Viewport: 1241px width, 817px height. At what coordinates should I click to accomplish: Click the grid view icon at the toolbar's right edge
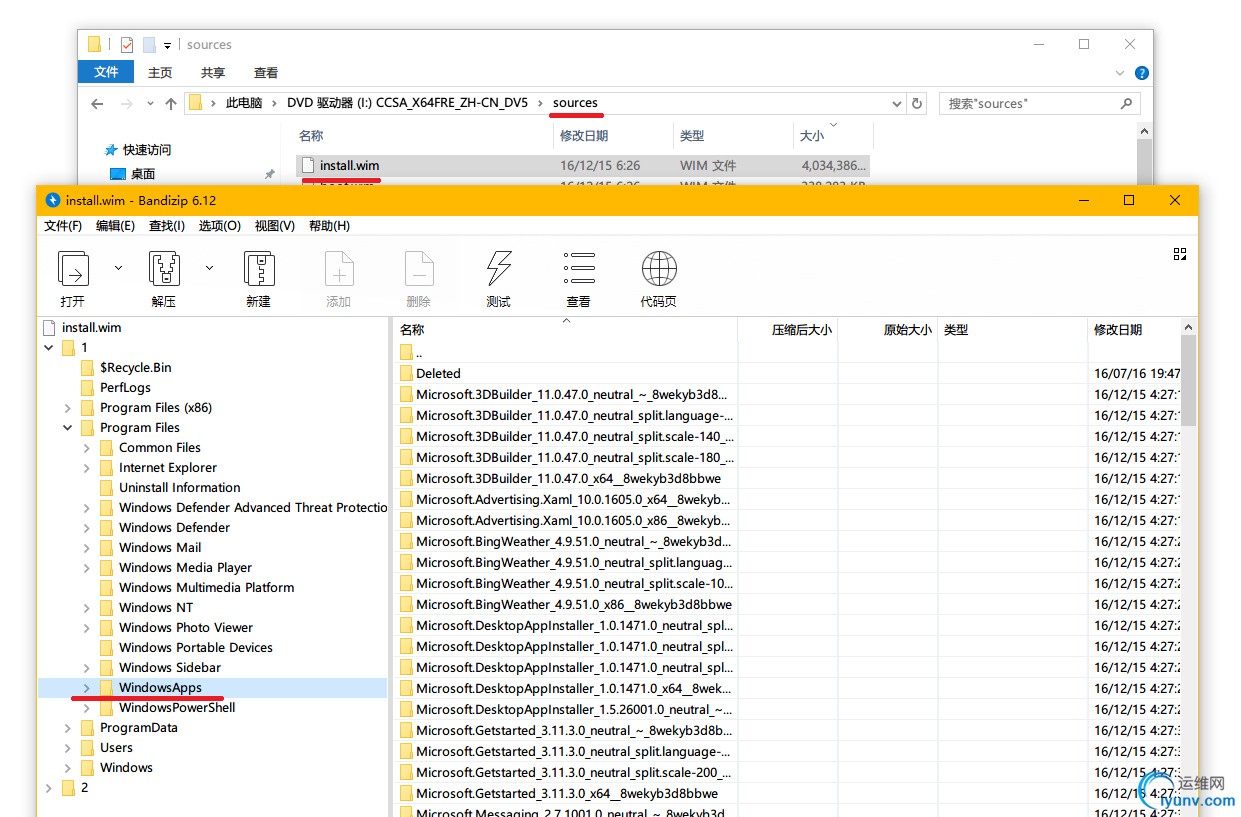(x=1180, y=254)
